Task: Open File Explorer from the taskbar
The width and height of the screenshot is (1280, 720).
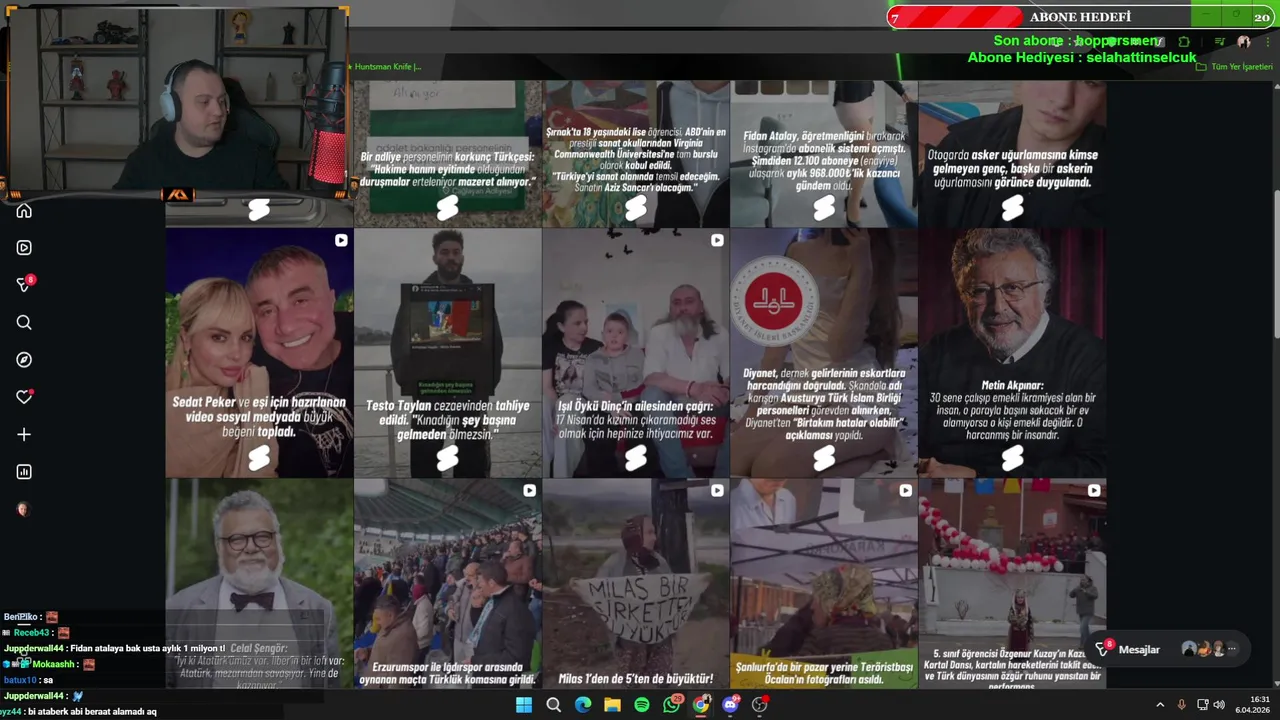Action: [612, 705]
